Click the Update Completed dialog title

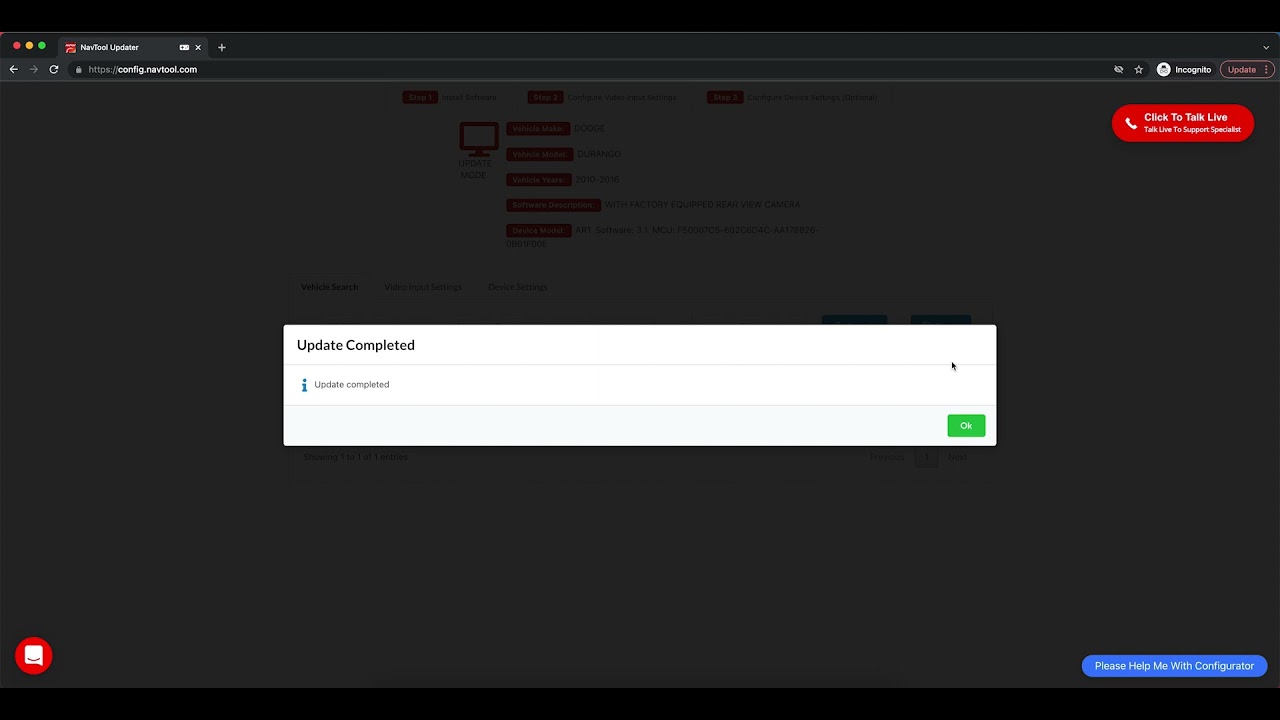(356, 345)
